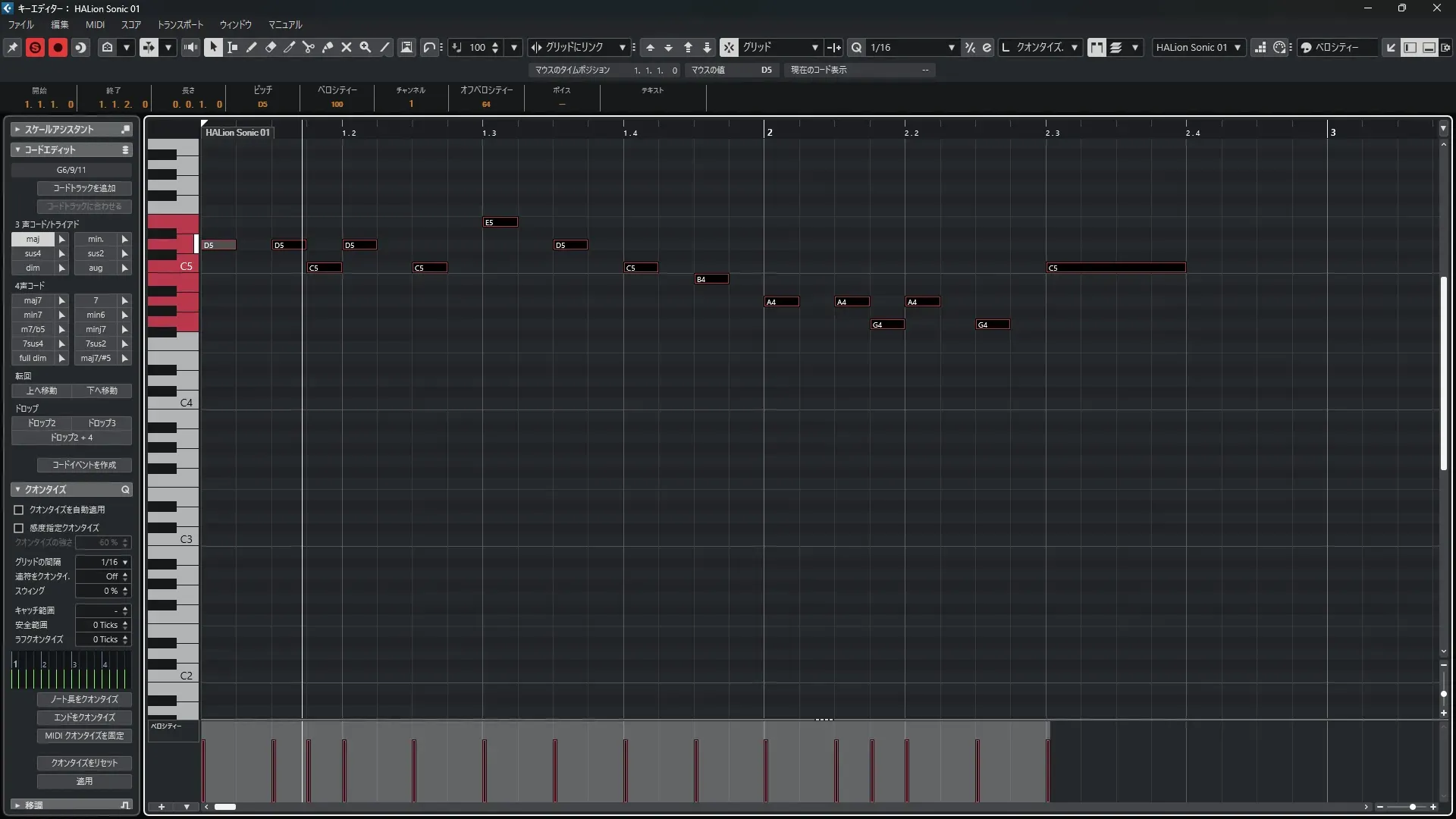The image size is (1456, 819).
Task: Select the Glue tool
Action: (x=328, y=47)
